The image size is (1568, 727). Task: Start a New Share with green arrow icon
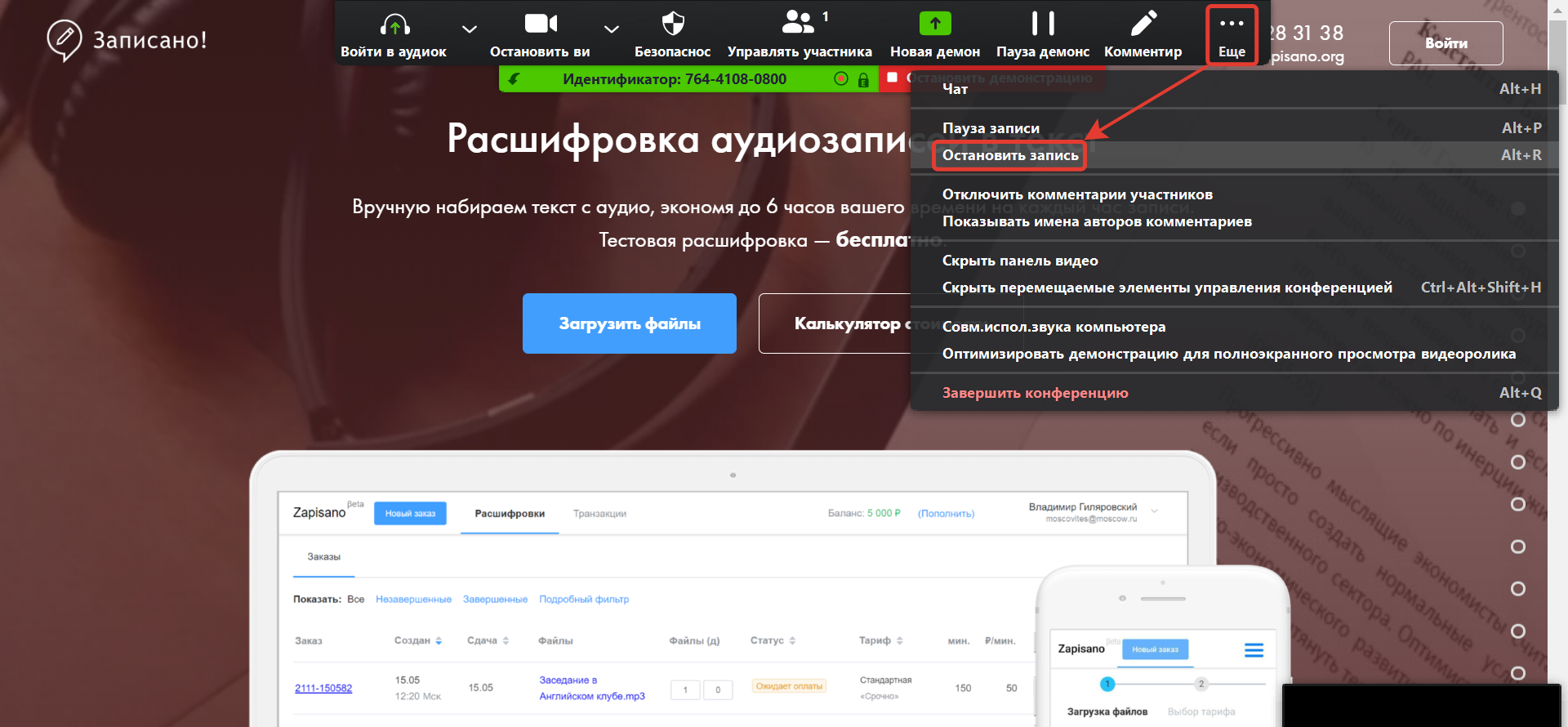click(935, 24)
